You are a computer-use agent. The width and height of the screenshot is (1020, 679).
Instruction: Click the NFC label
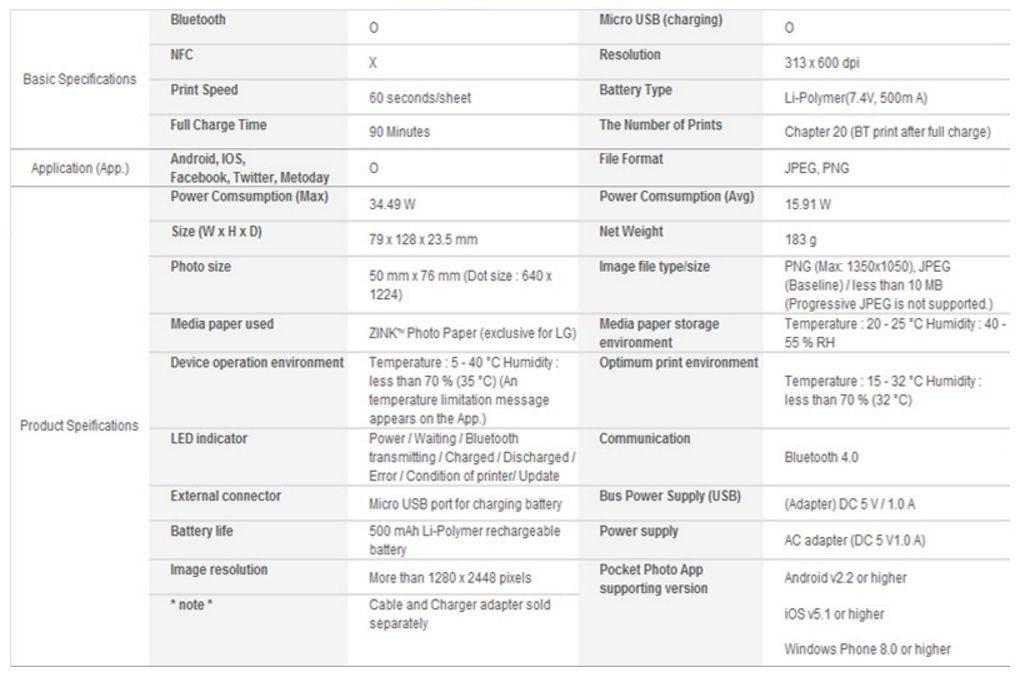click(x=182, y=55)
